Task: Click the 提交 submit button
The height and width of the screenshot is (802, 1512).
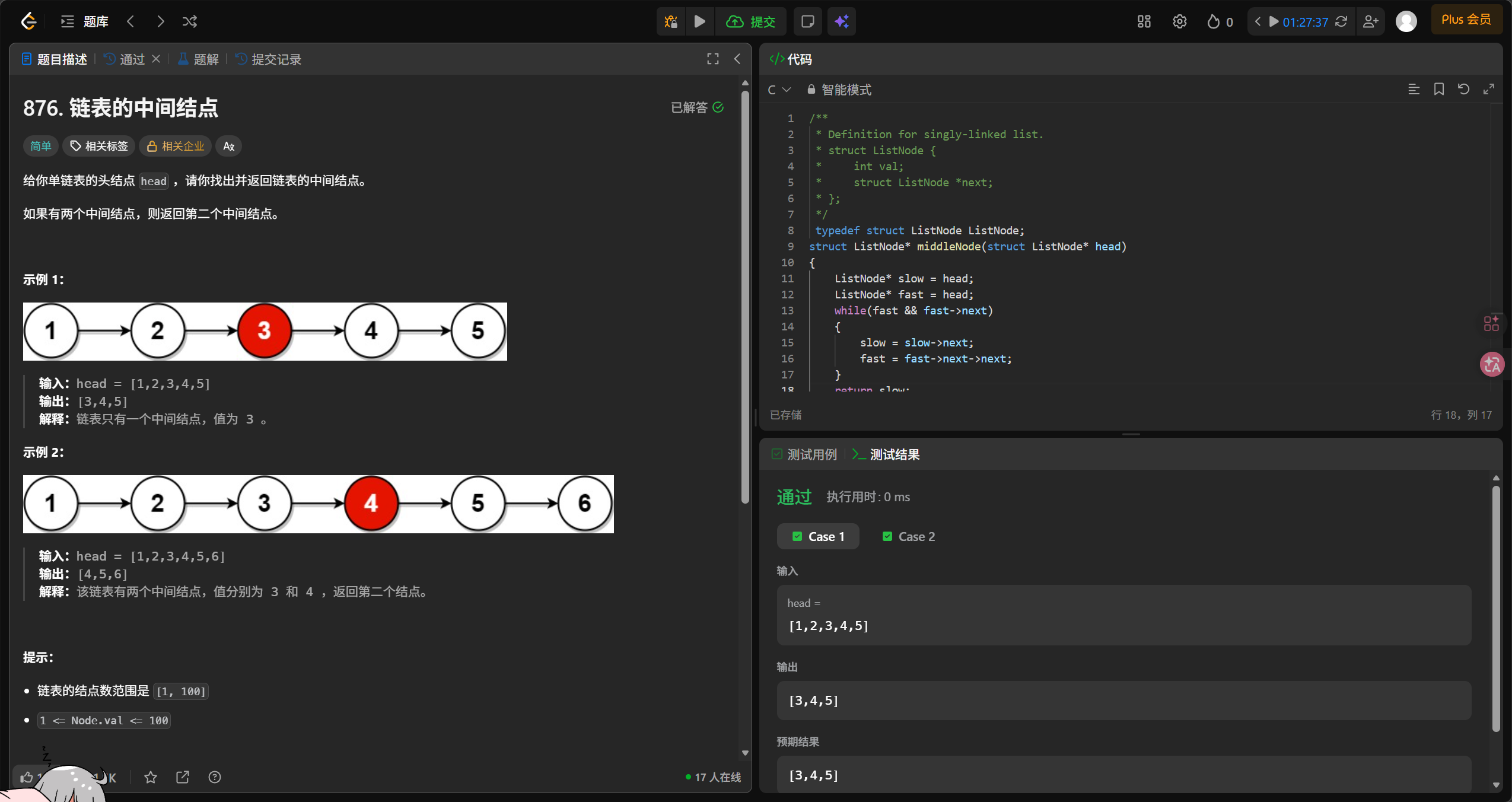Action: click(x=751, y=22)
